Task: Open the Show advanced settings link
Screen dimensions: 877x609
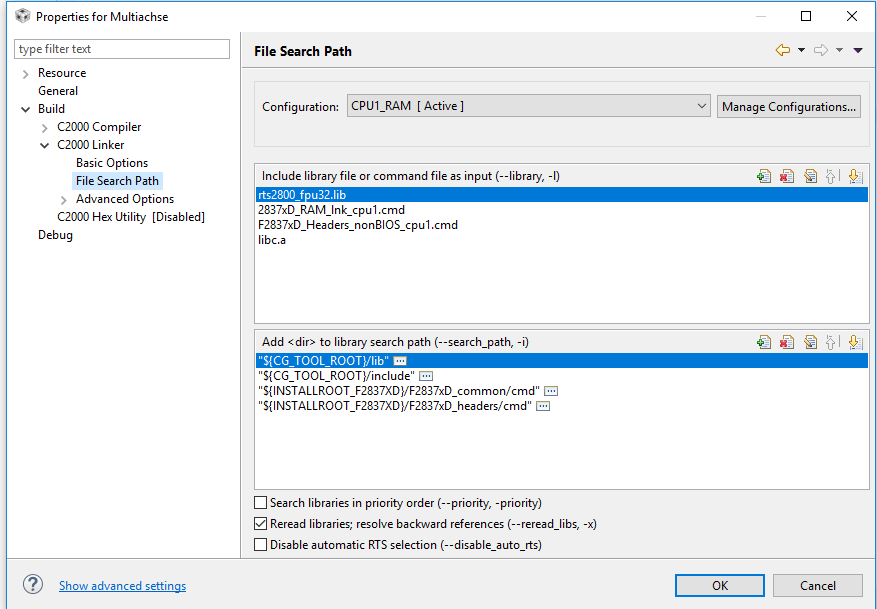Action: pos(122,586)
